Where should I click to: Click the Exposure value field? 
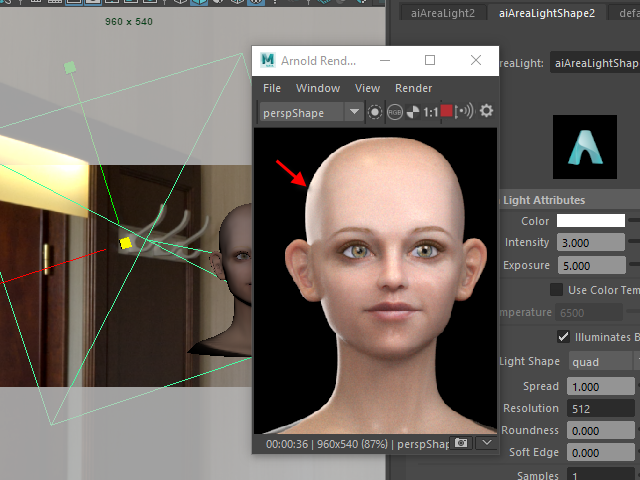pos(591,266)
